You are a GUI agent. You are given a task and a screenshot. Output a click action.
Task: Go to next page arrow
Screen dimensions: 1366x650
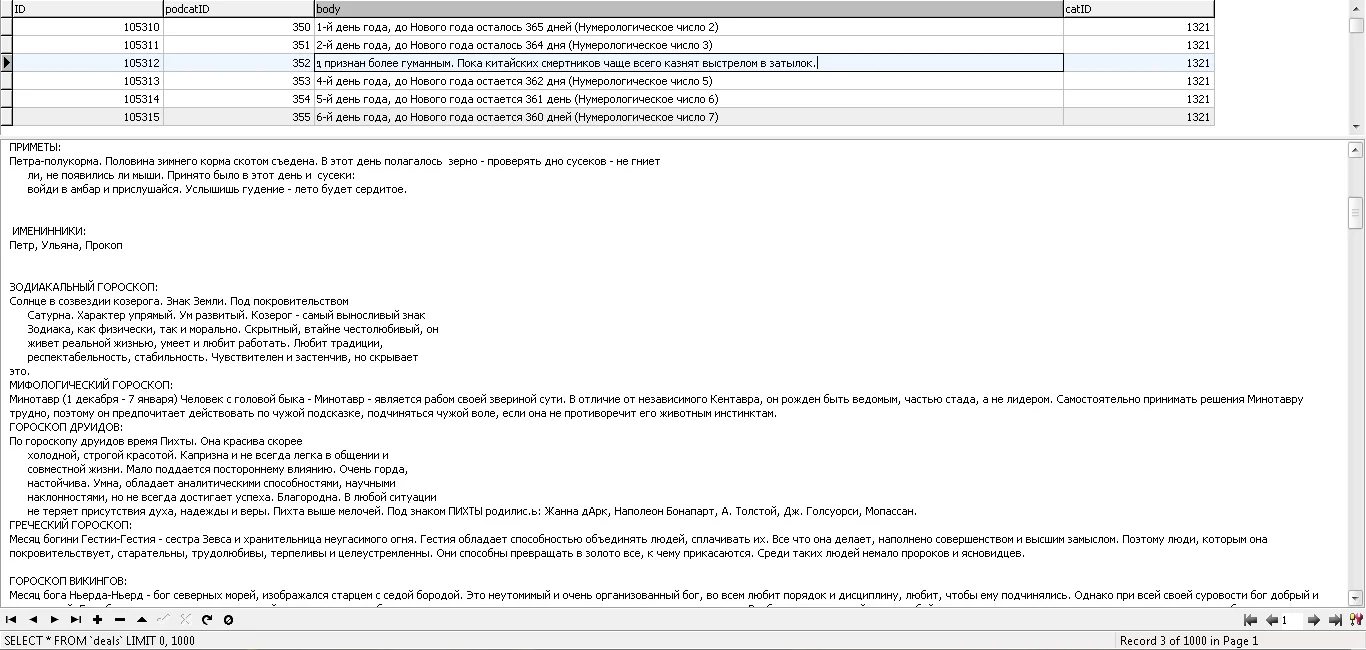(x=1314, y=620)
